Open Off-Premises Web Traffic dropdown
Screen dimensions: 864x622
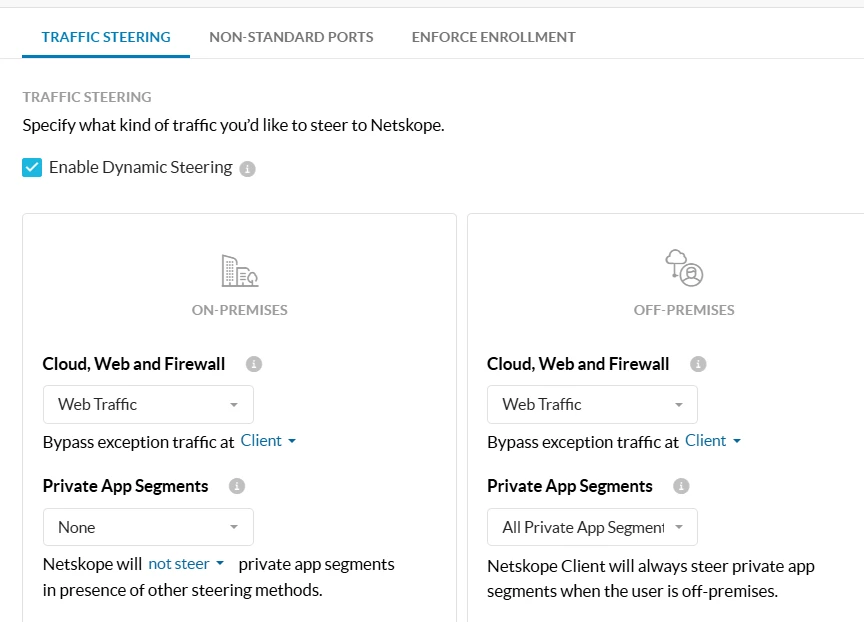coord(592,404)
